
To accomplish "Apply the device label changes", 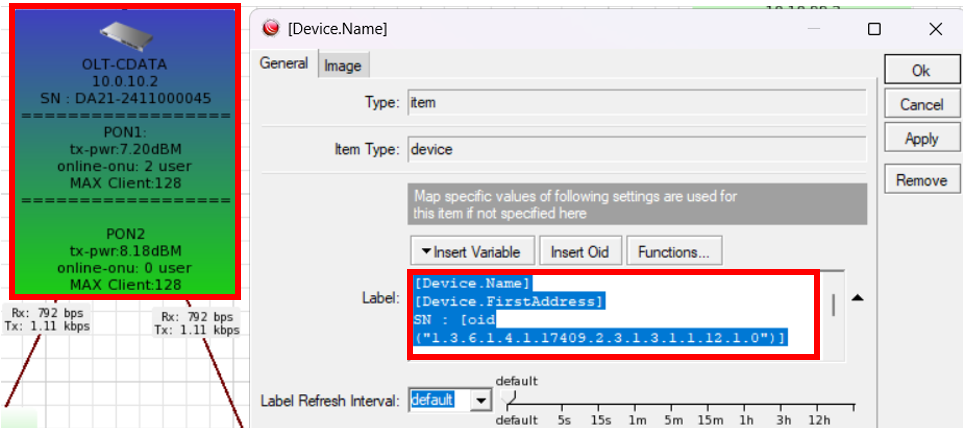I will pos(921,139).
